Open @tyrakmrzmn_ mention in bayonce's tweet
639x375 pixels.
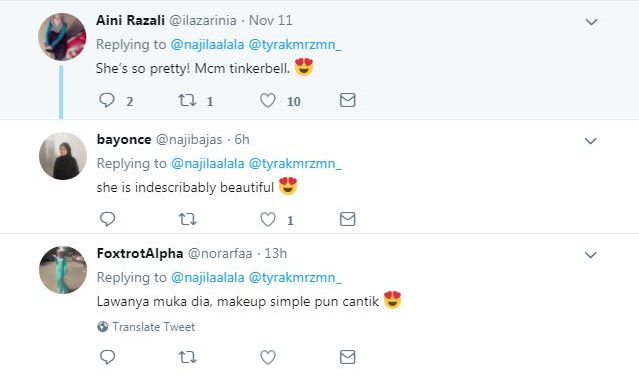295,163
